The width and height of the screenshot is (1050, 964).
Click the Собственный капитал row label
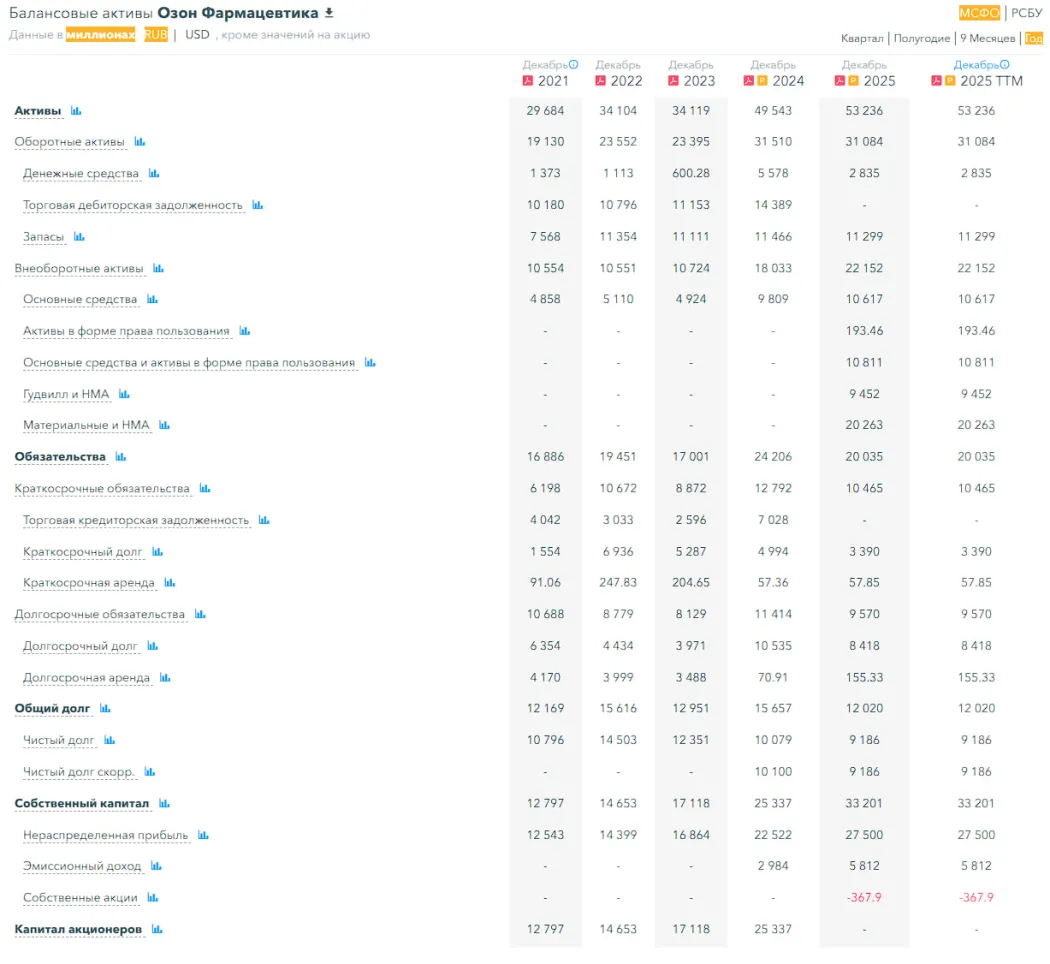81,803
